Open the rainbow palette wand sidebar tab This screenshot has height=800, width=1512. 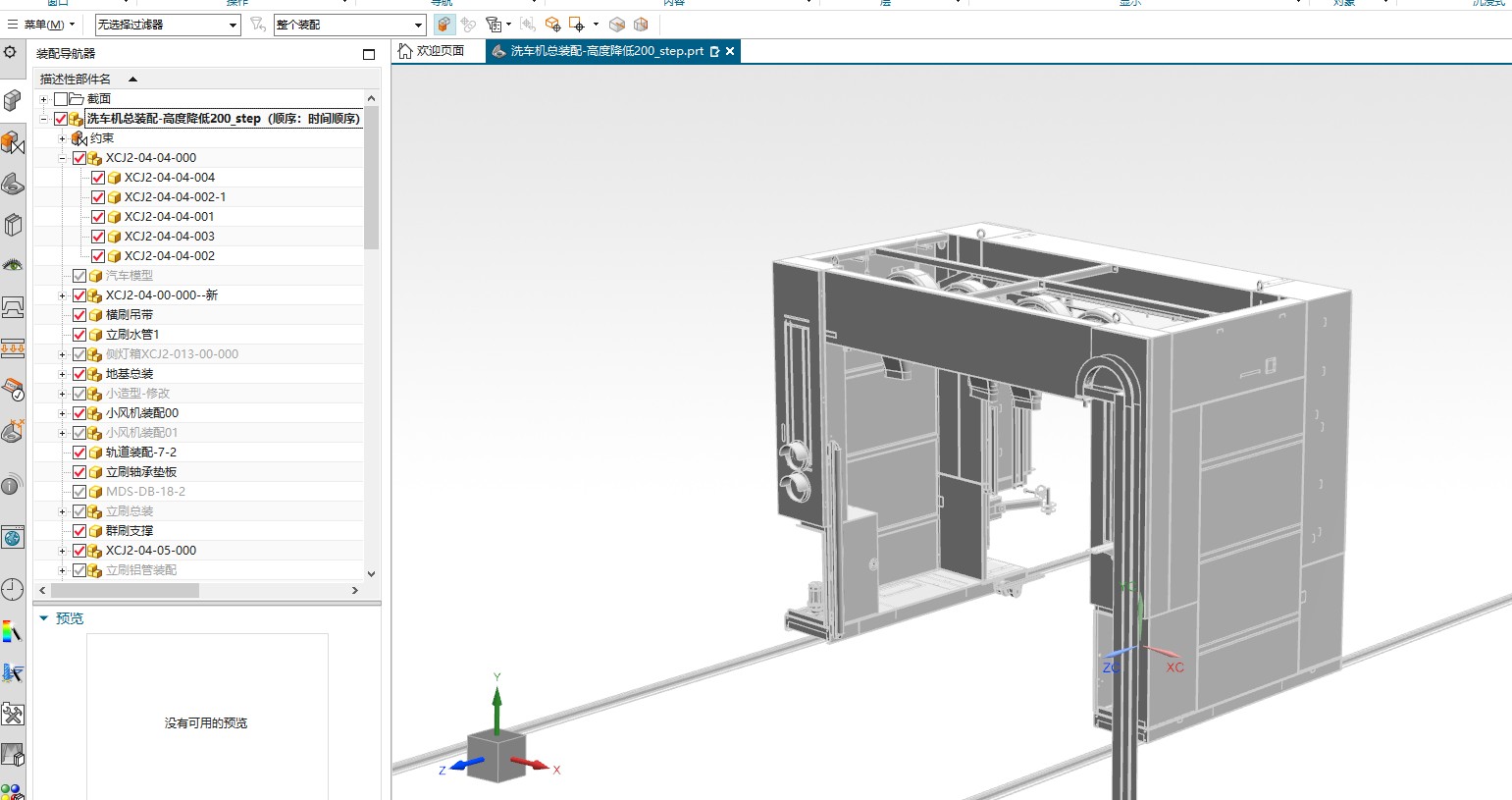12,631
